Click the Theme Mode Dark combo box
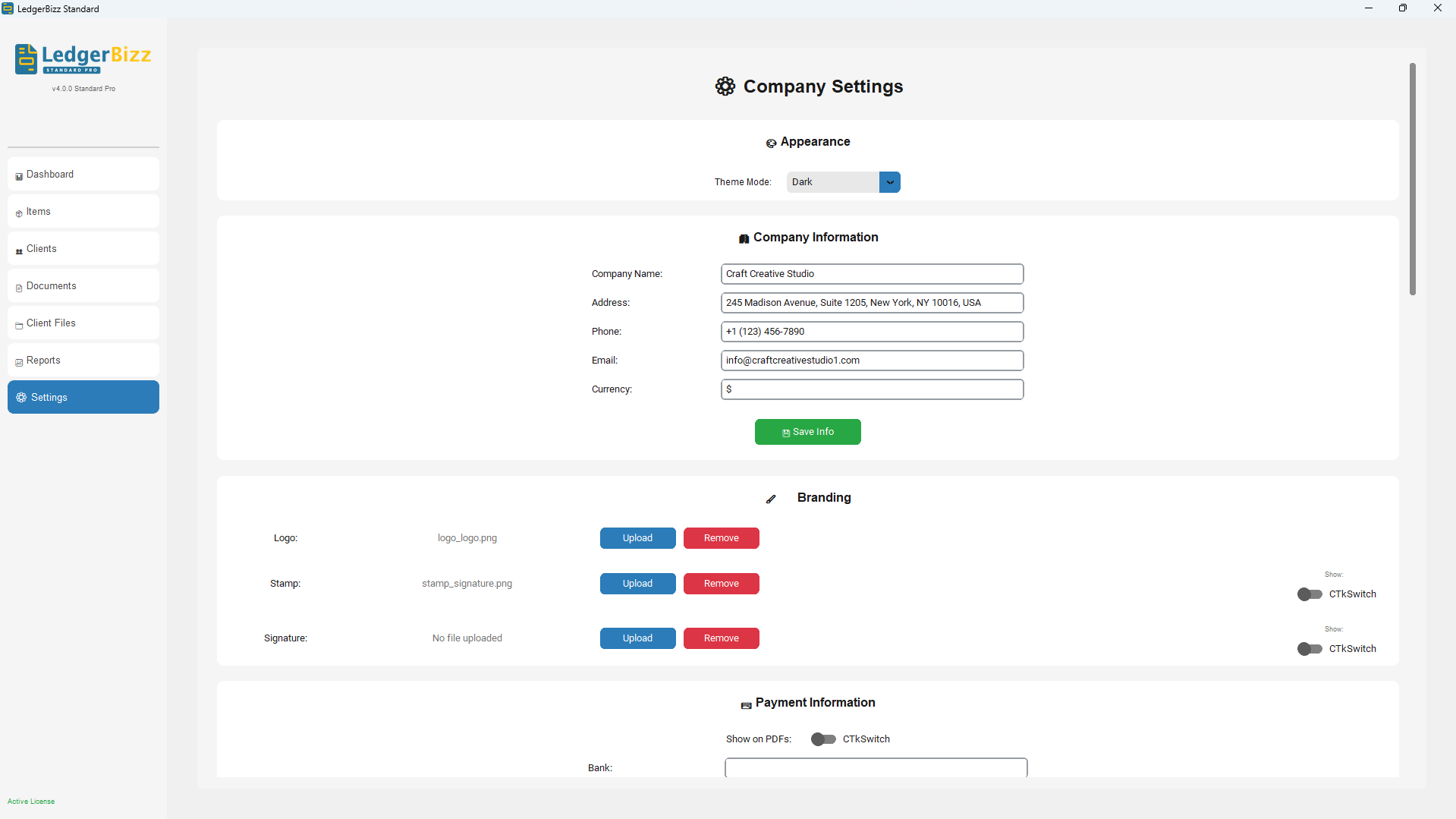 click(x=843, y=182)
